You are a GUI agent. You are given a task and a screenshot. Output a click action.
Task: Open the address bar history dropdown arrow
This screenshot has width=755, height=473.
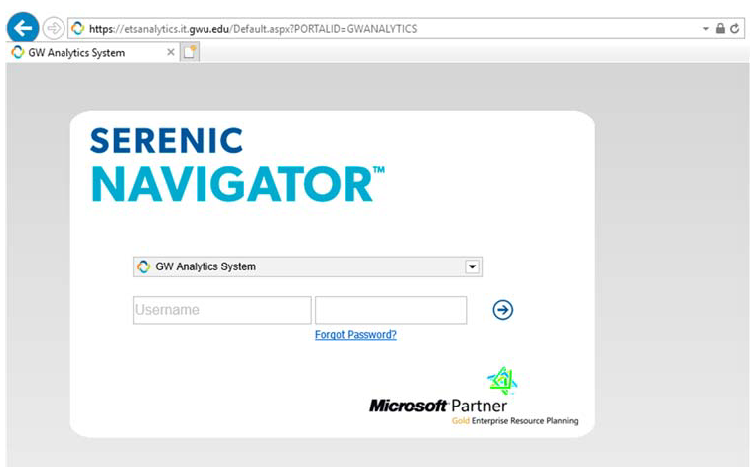[x=705, y=28]
